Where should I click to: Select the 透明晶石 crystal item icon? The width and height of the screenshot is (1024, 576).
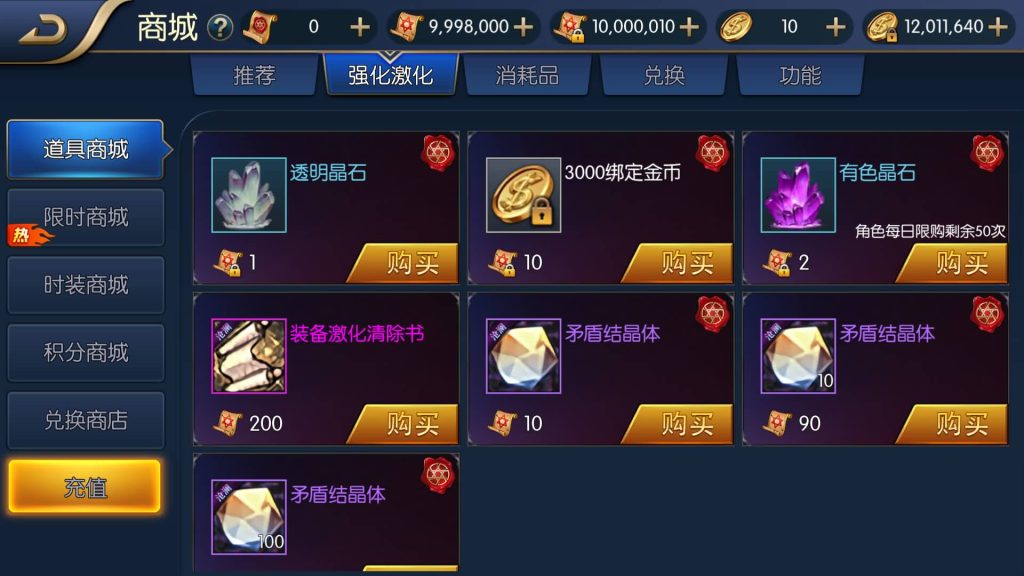[x=249, y=195]
